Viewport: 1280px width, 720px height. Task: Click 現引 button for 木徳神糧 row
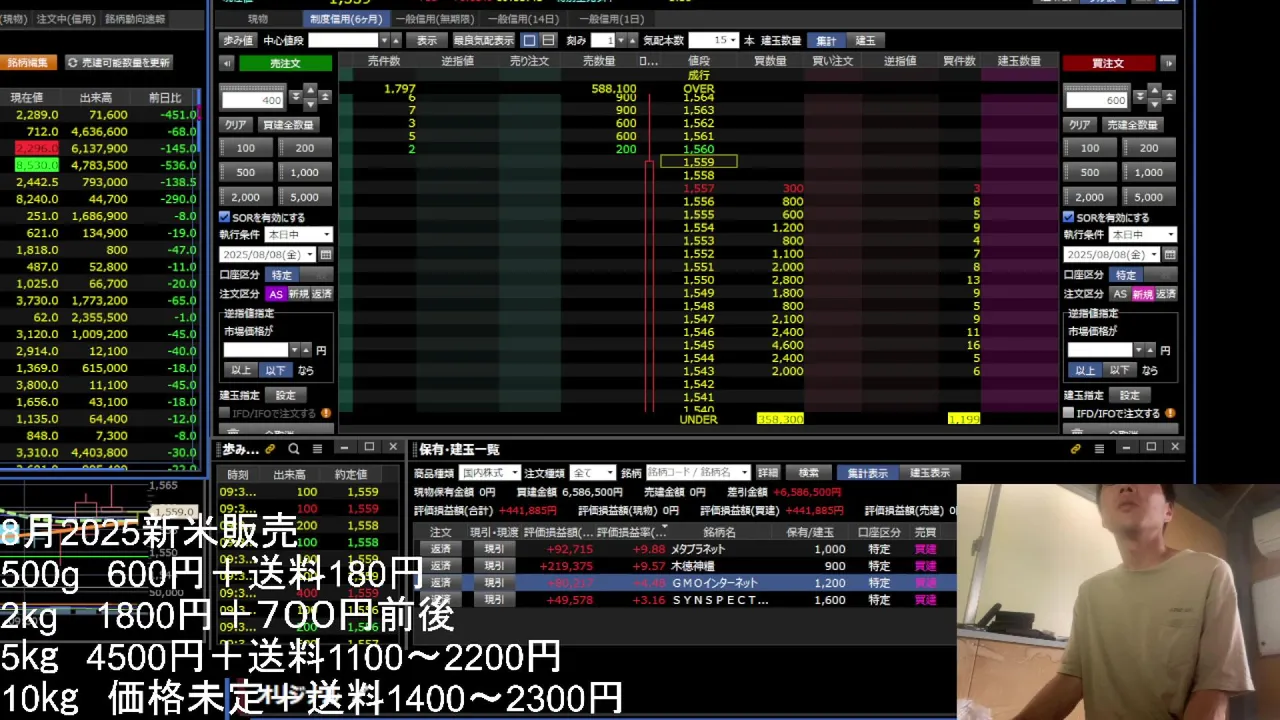coord(494,566)
